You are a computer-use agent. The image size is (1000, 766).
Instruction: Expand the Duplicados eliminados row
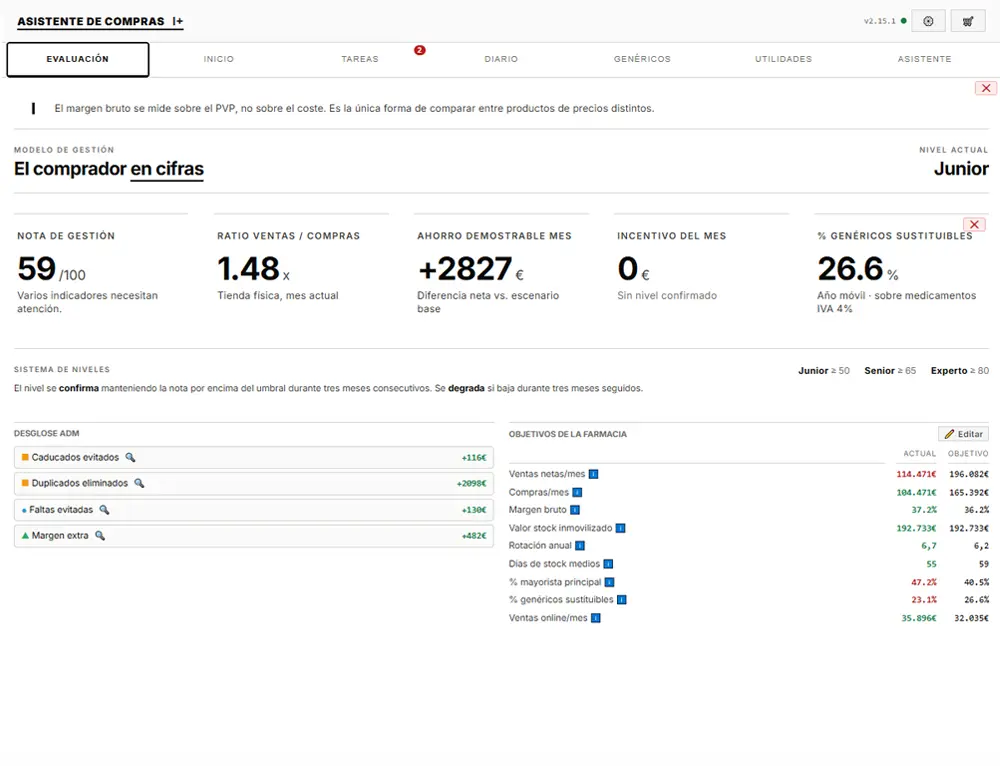(x=254, y=483)
